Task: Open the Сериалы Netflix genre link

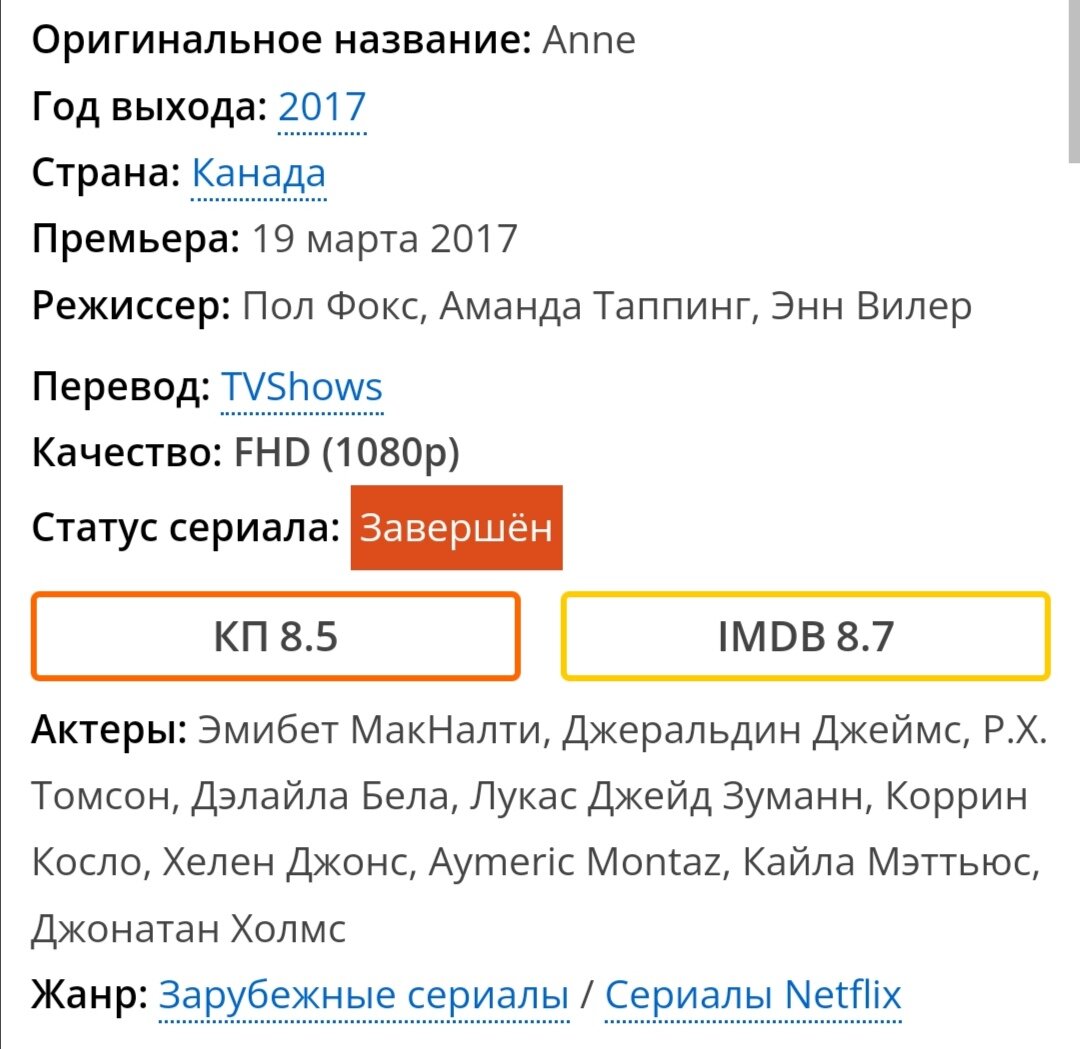Action: click(x=753, y=995)
